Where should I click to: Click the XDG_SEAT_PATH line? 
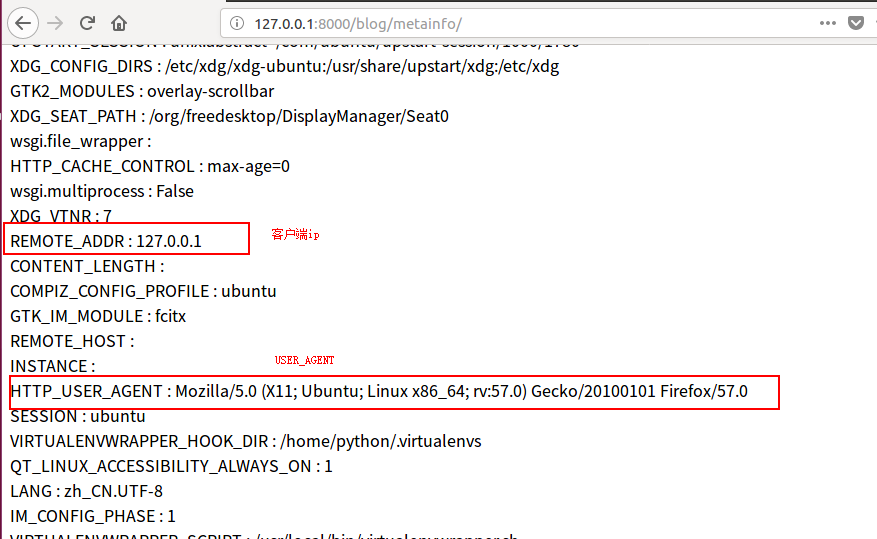(229, 116)
